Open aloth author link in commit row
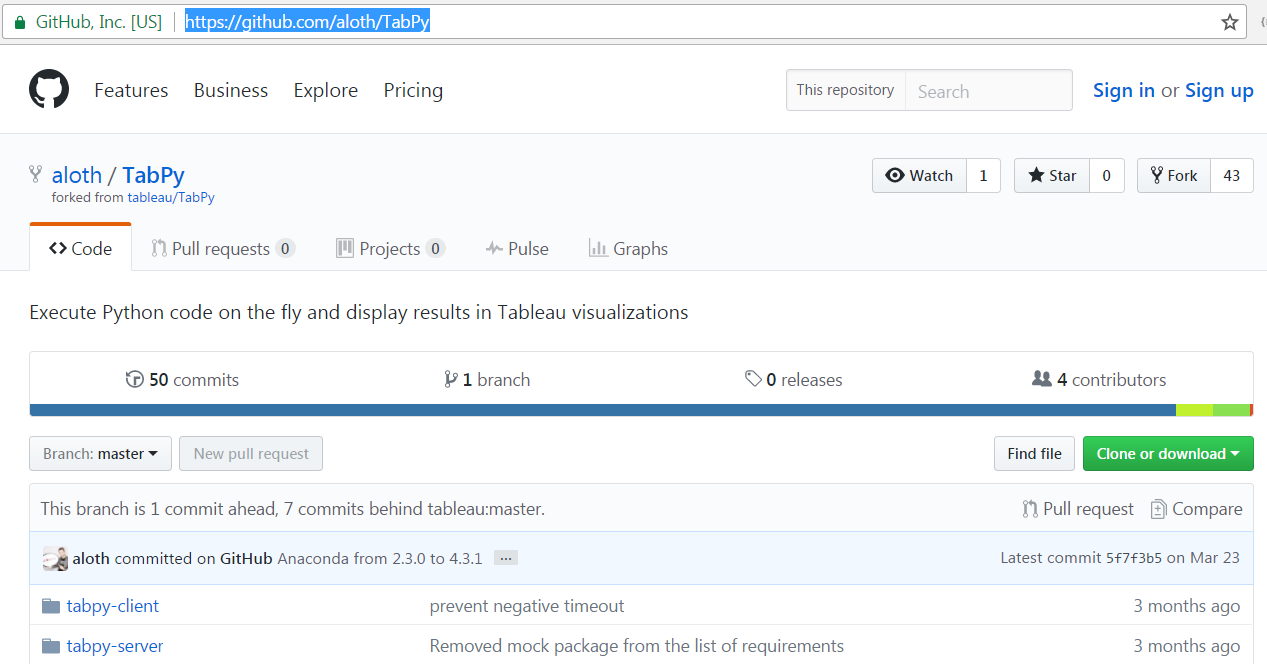 [91, 558]
